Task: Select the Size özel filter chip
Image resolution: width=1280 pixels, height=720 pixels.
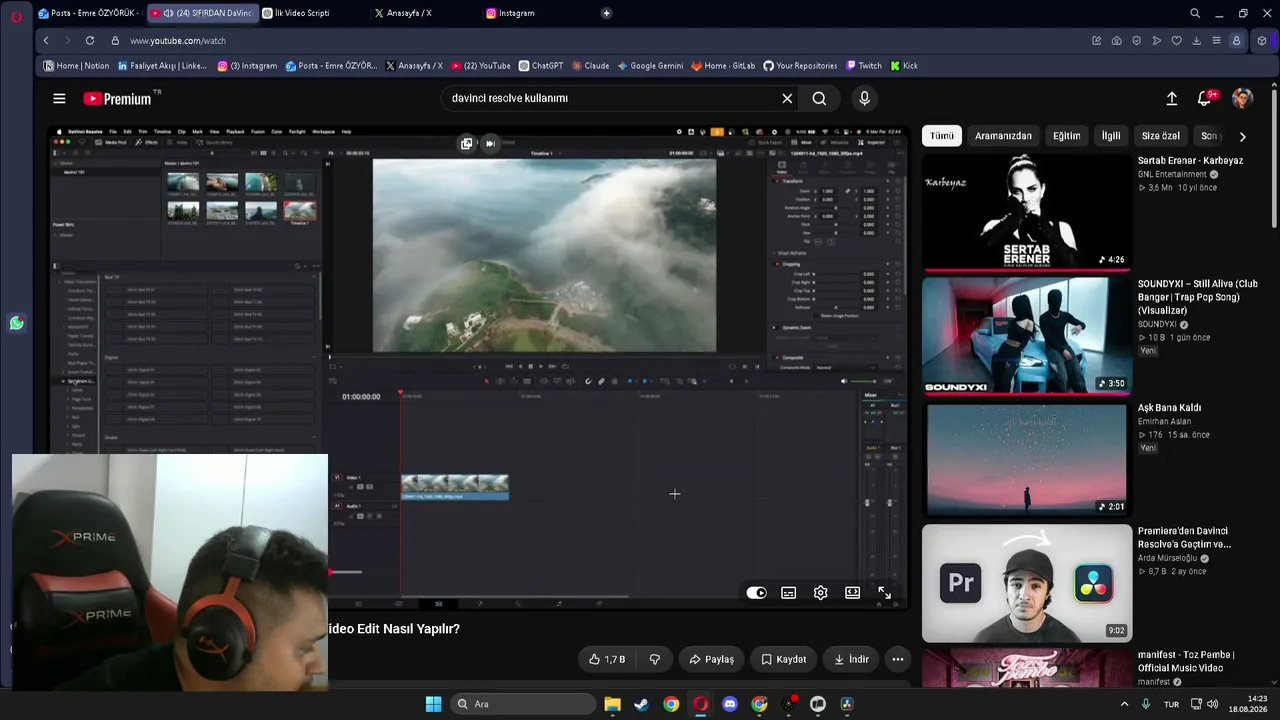Action: coord(1161,136)
